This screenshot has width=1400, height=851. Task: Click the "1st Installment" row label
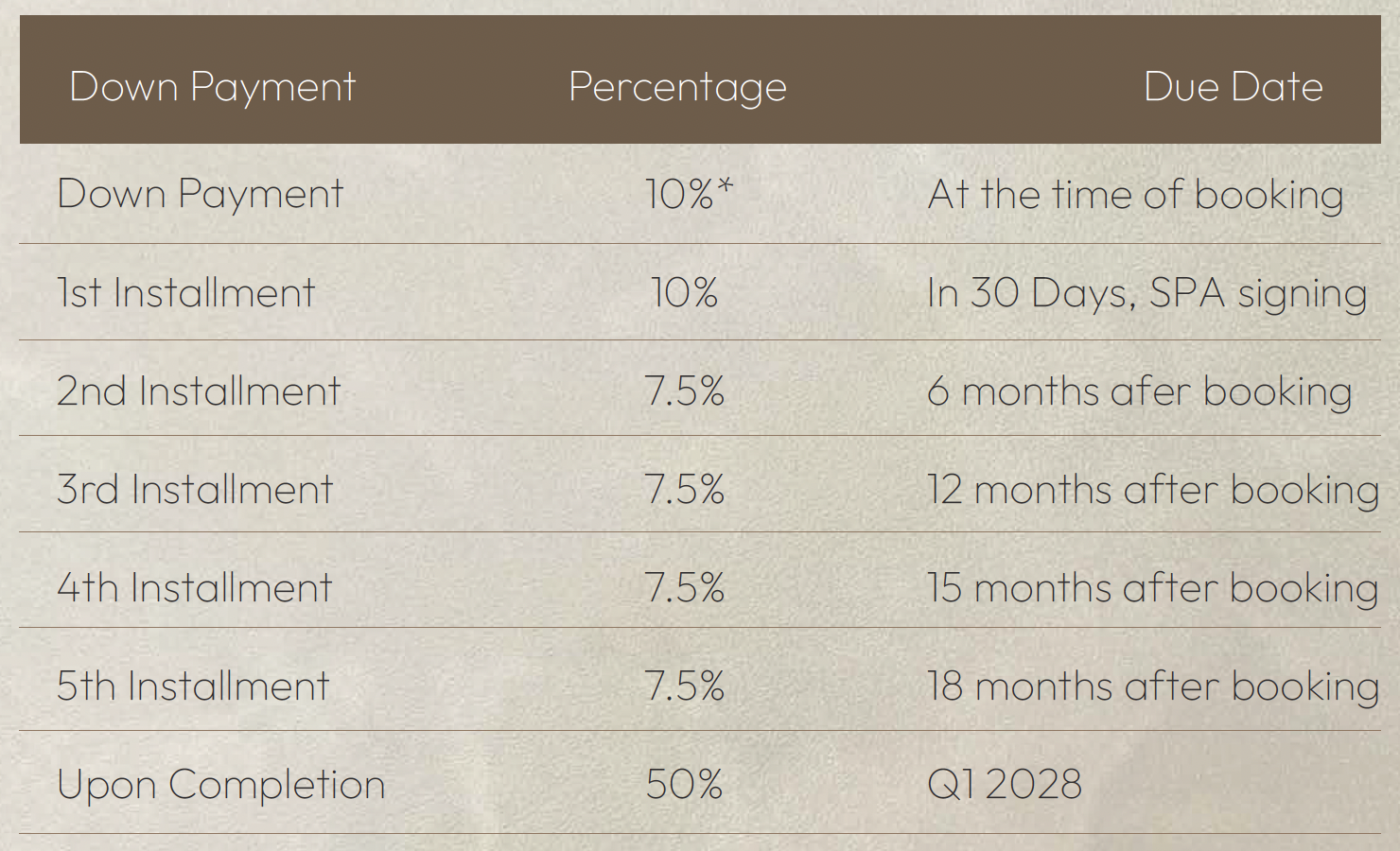tap(185, 293)
